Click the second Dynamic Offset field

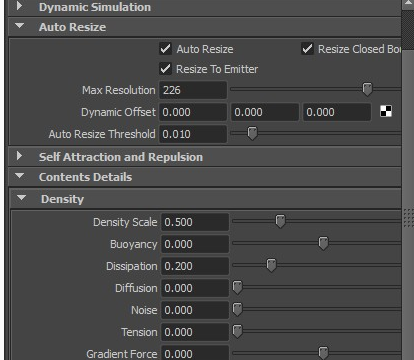click(265, 112)
